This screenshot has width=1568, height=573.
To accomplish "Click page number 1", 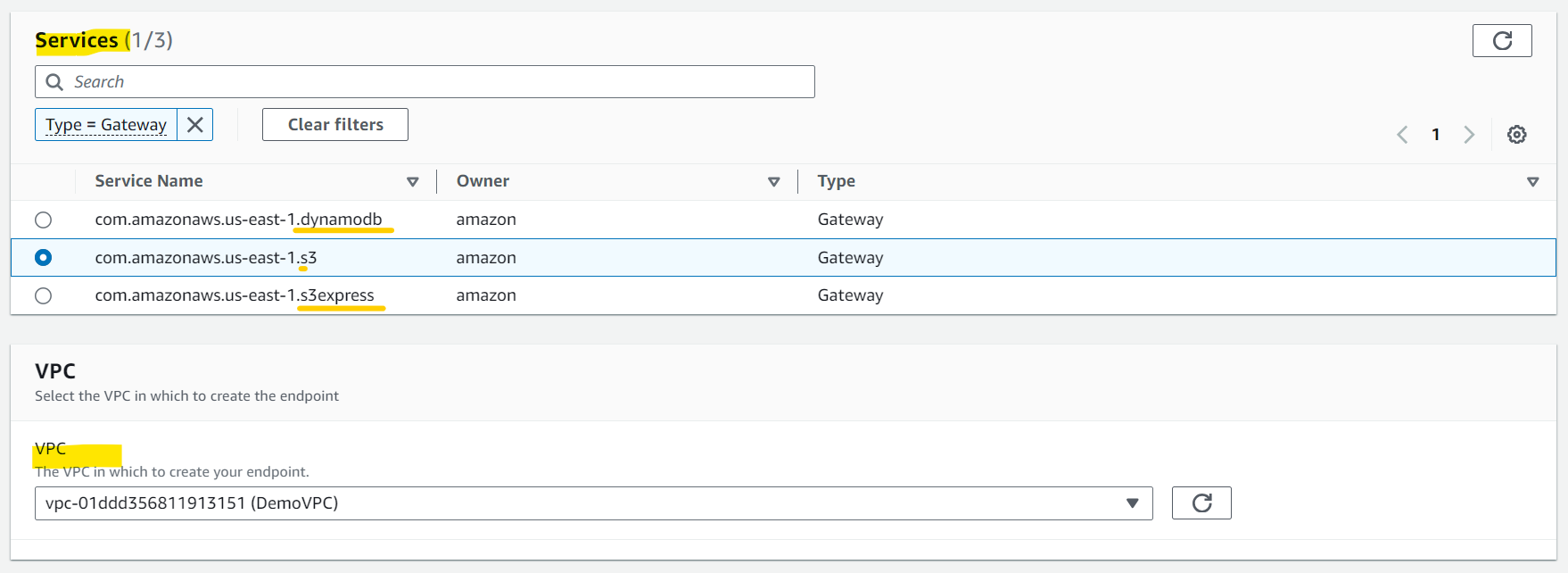I will (1436, 135).
